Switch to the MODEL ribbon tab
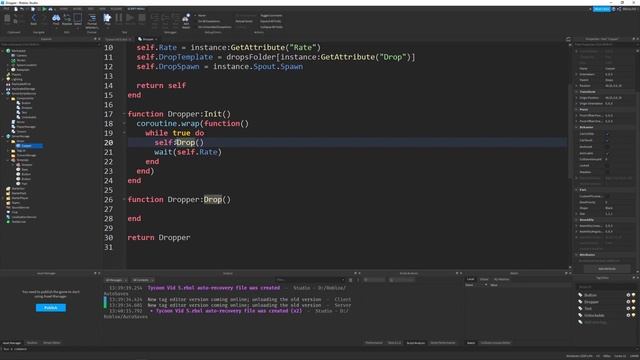 pyautogui.click(x=77, y=9)
